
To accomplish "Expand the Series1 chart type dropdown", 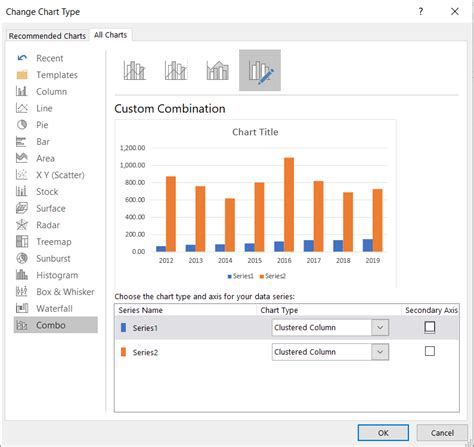I will pos(380,327).
